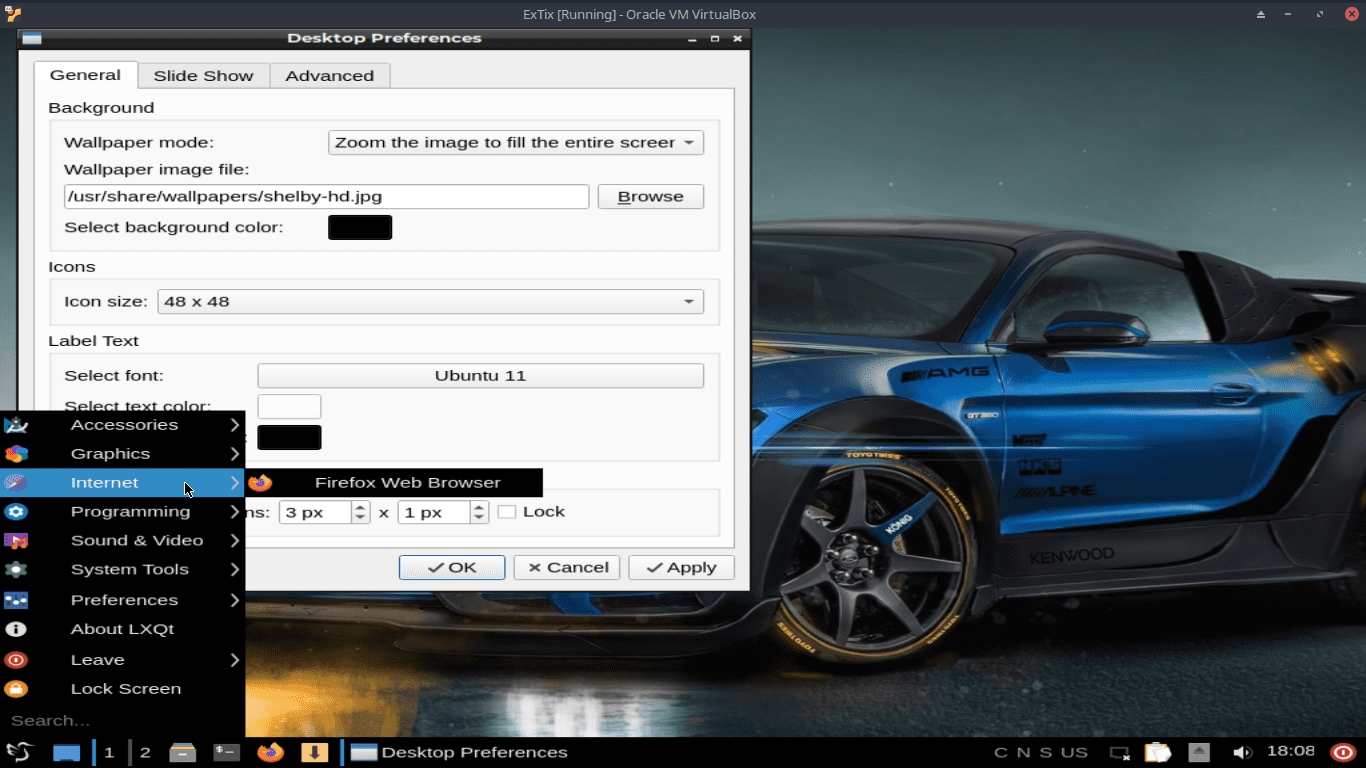Switch to the Slide Show tab
Image resolution: width=1366 pixels, height=768 pixels.
click(x=203, y=76)
